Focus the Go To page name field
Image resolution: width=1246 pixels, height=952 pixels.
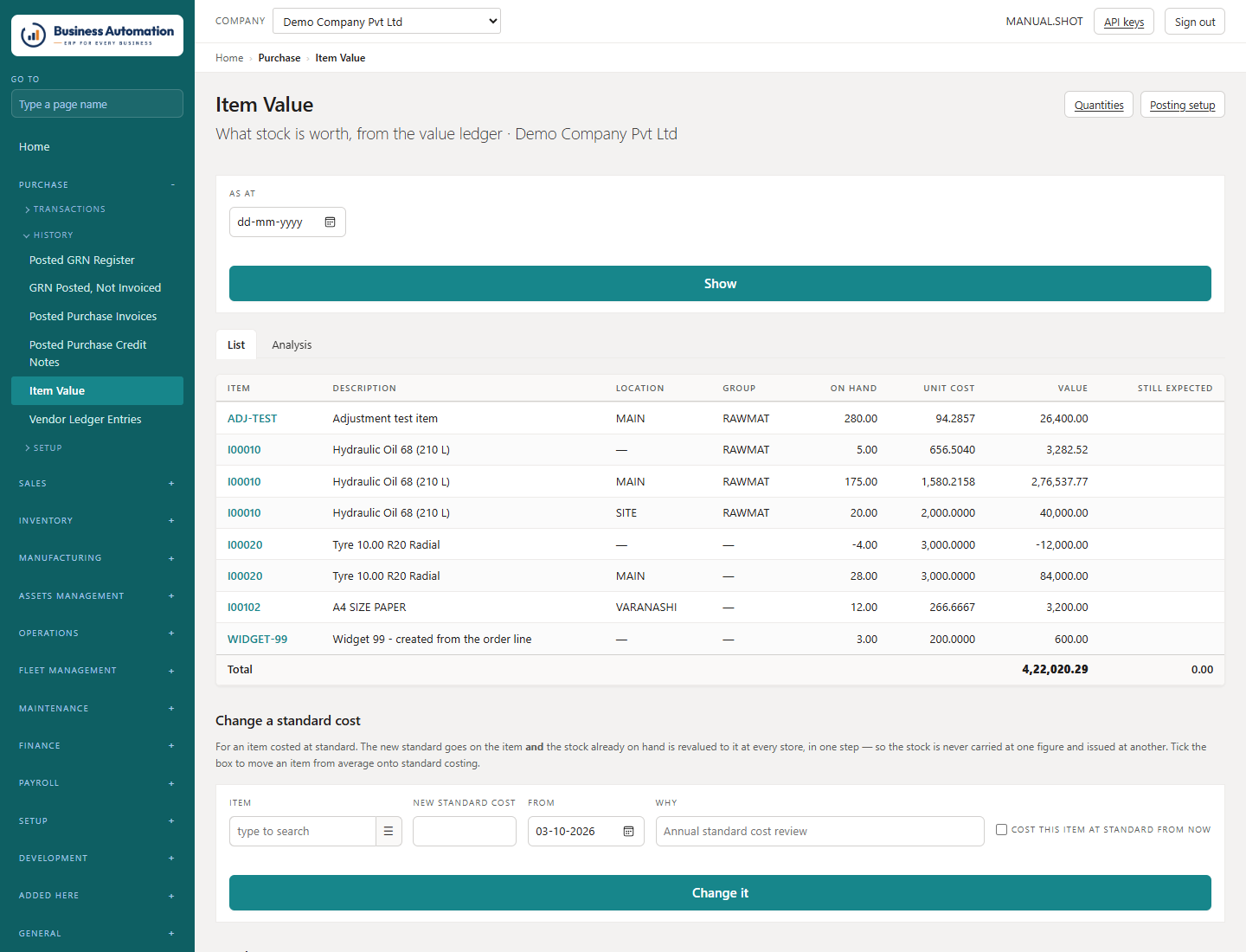pos(97,104)
